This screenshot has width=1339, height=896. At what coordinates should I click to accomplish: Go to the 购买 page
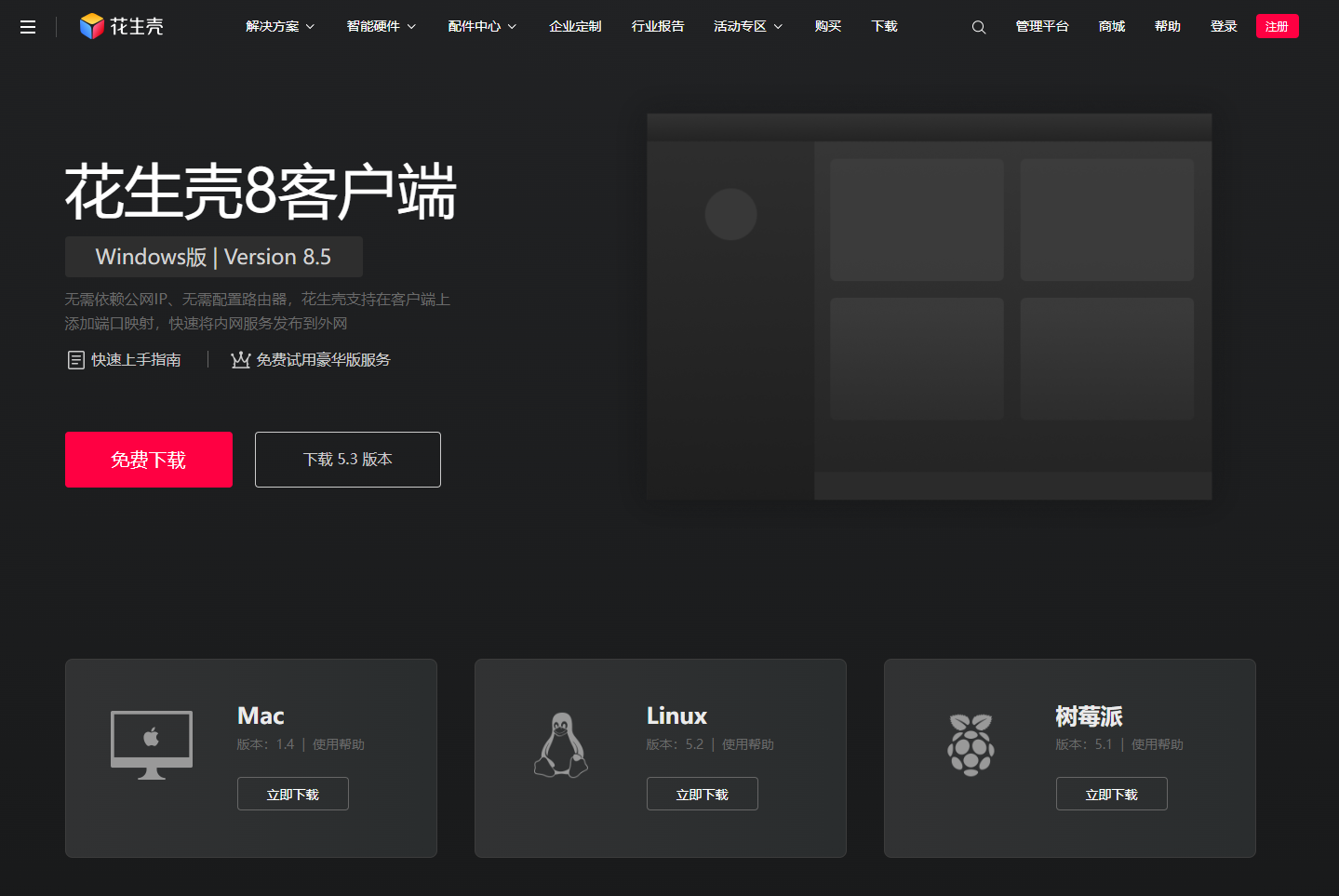(828, 26)
